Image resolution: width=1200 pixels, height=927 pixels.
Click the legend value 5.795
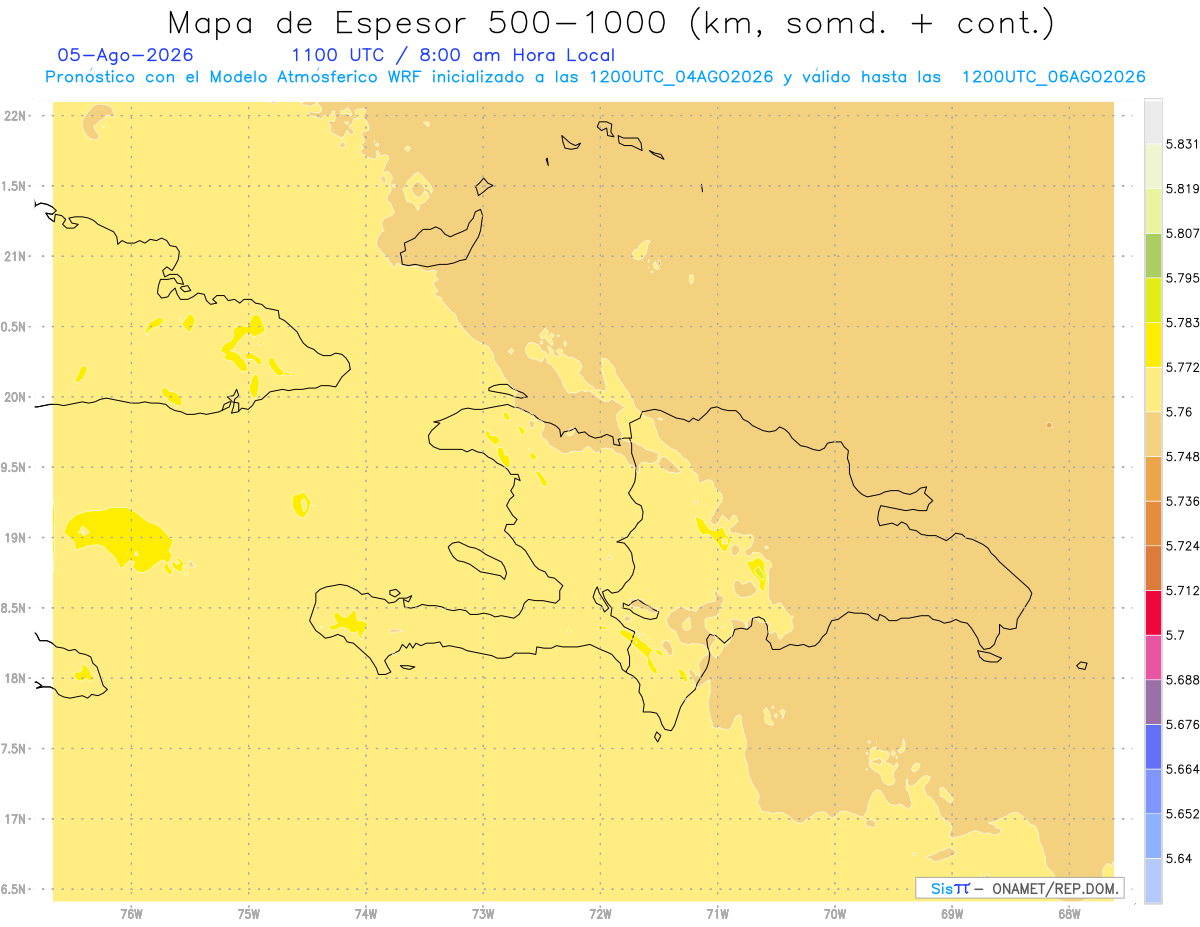[1183, 278]
